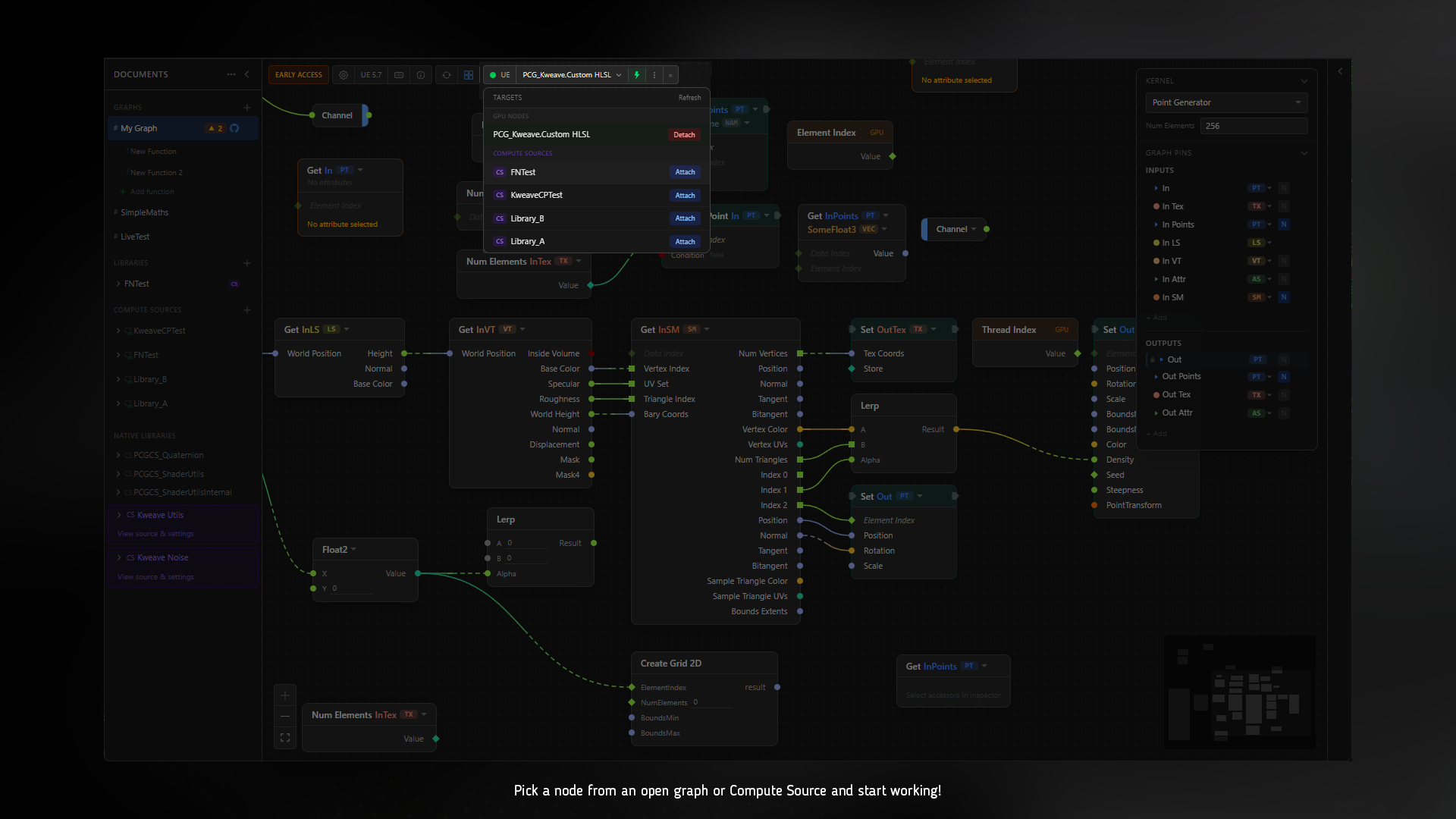The width and height of the screenshot is (1456, 819).
Task: Detach PCG_Kweave.Custom HLSL GPU node
Action: 684,135
